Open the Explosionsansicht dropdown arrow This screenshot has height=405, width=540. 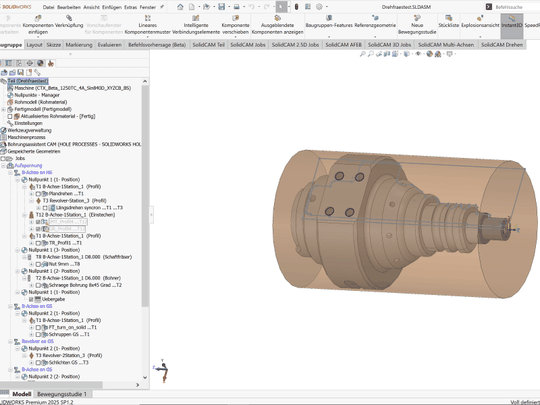tap(480, 37)
